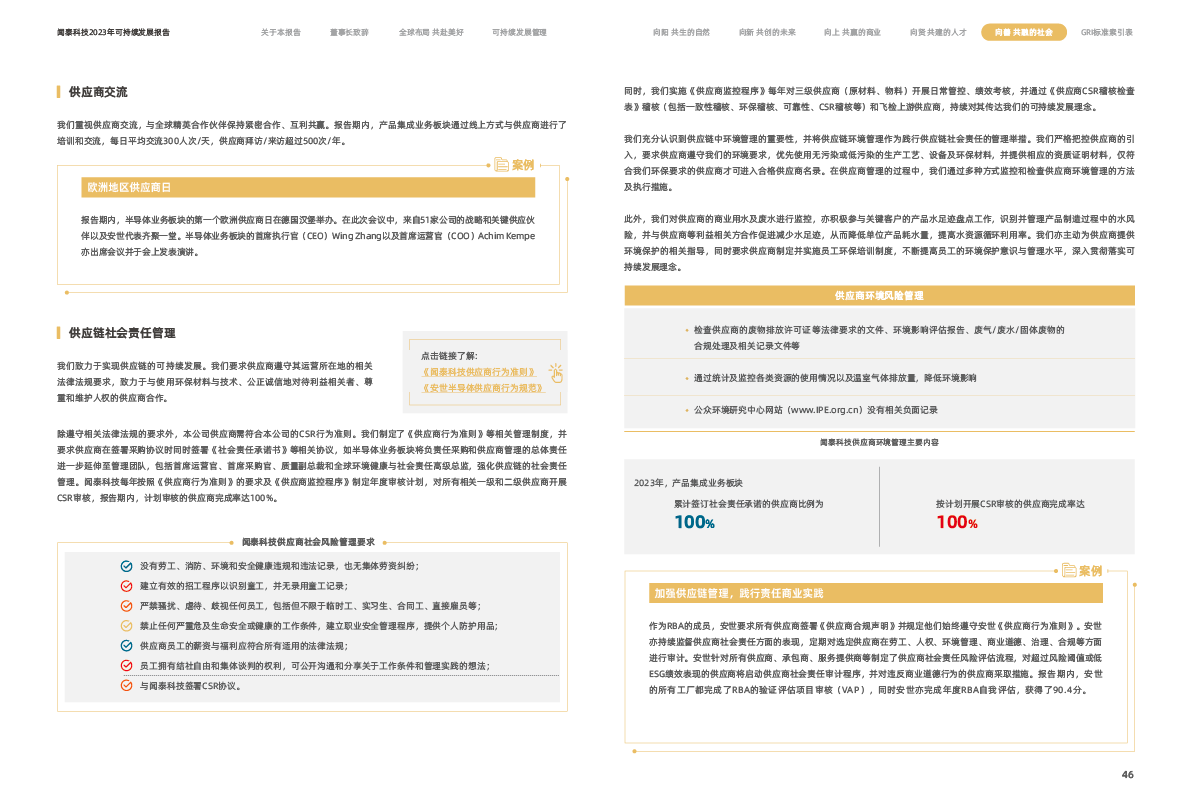This screenshot has height=808, width=1192.
Task: Click the yellow marker beside 供应链社会责任管理 heading
Action: tap(59, 332)
